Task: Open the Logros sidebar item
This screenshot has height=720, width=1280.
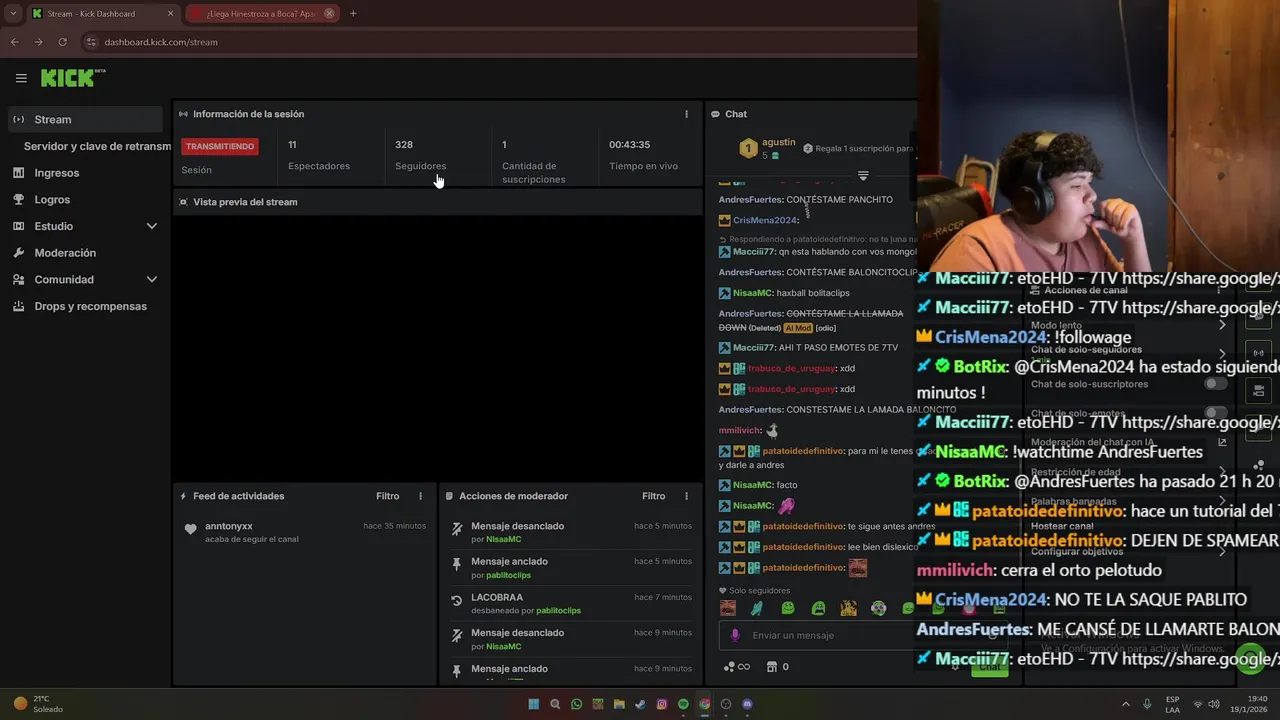Action: (x=52, y=199)
